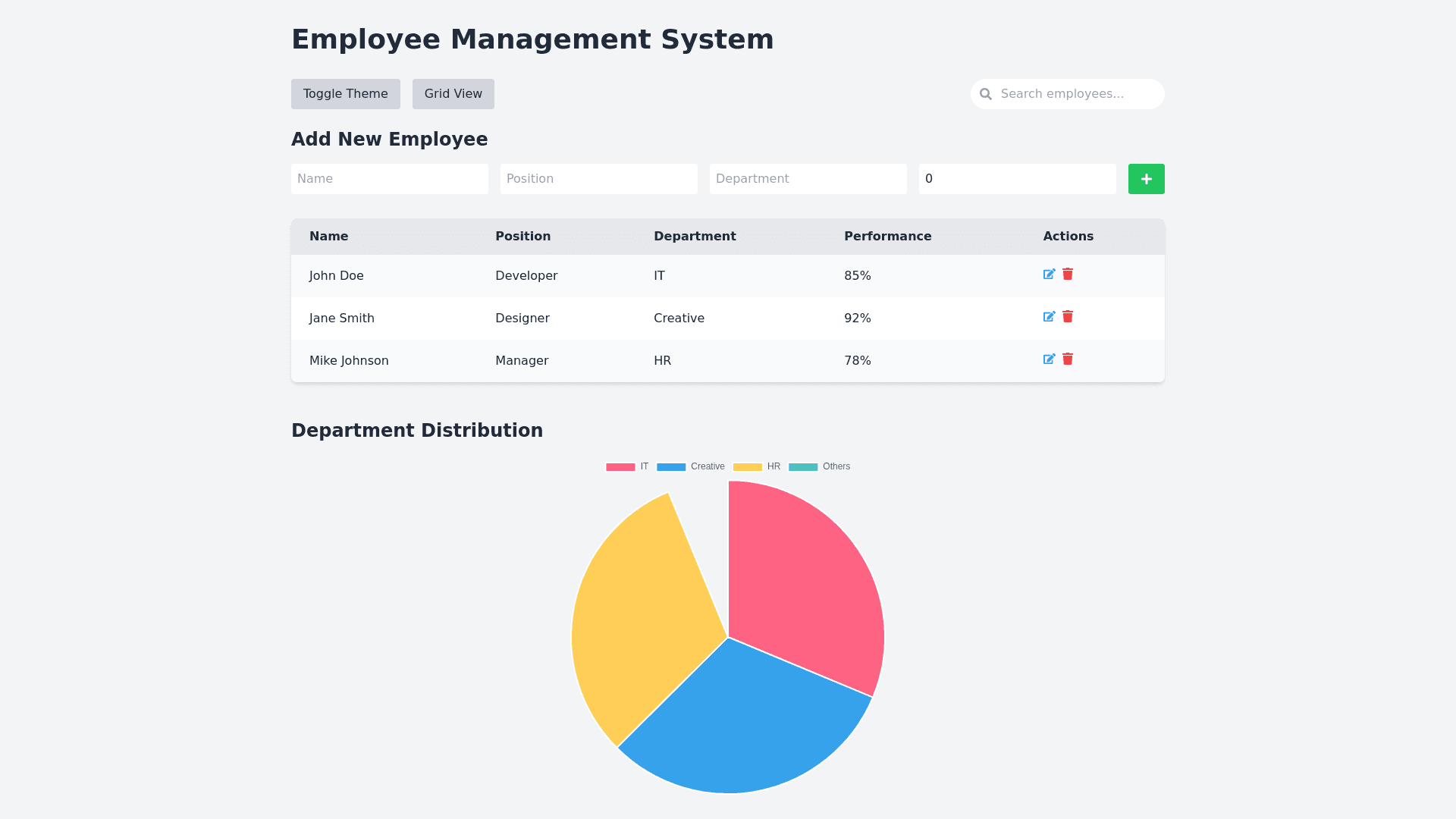Image resolution: width=1456 pixels, height=819 pixels.
Task: Click the performance number field
Action: [1017, 179]
